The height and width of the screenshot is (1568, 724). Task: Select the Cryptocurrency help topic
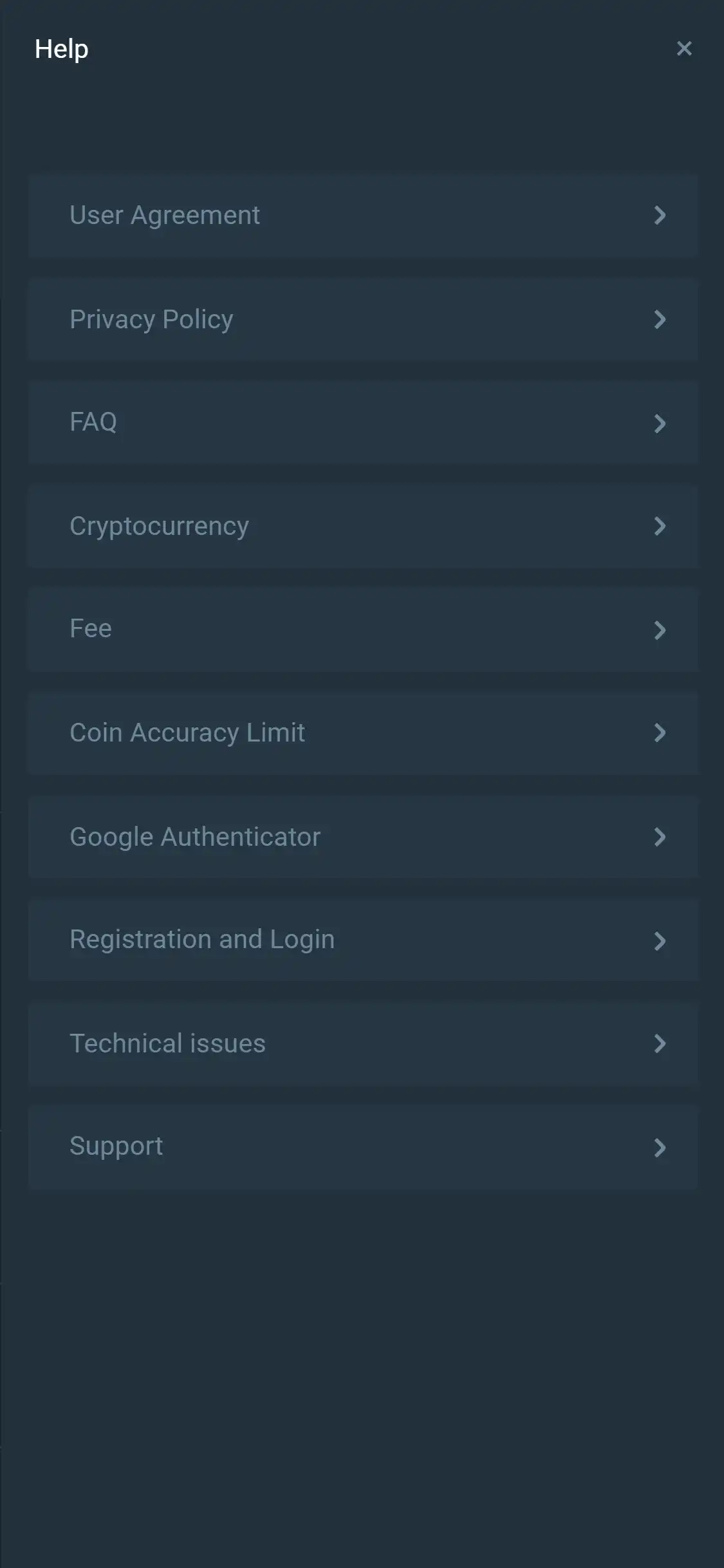click(159, 527)
